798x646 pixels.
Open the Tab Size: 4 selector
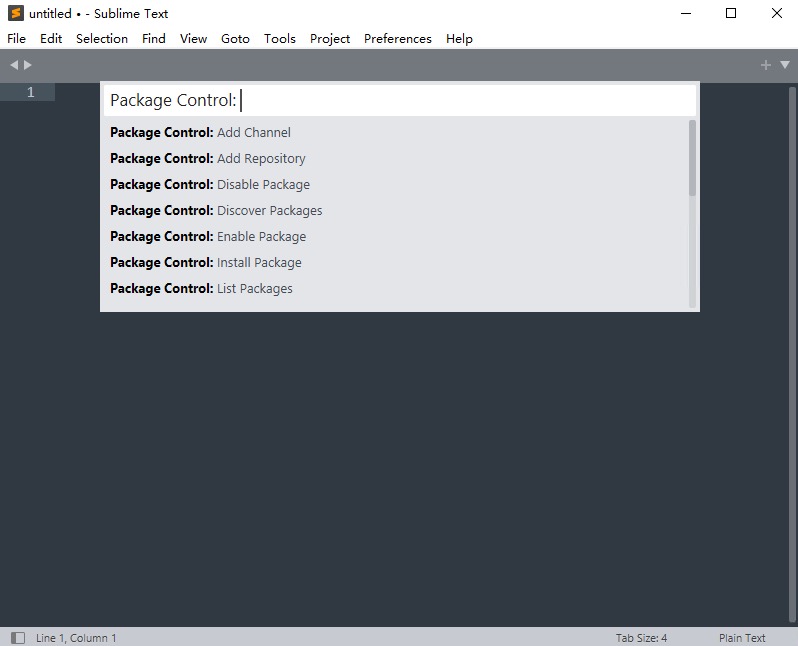[x=641, y=637]
